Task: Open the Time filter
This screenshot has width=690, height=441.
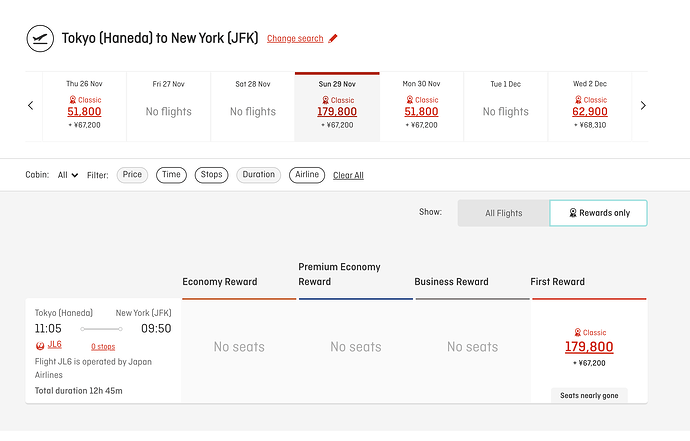Action: point(171,175)
